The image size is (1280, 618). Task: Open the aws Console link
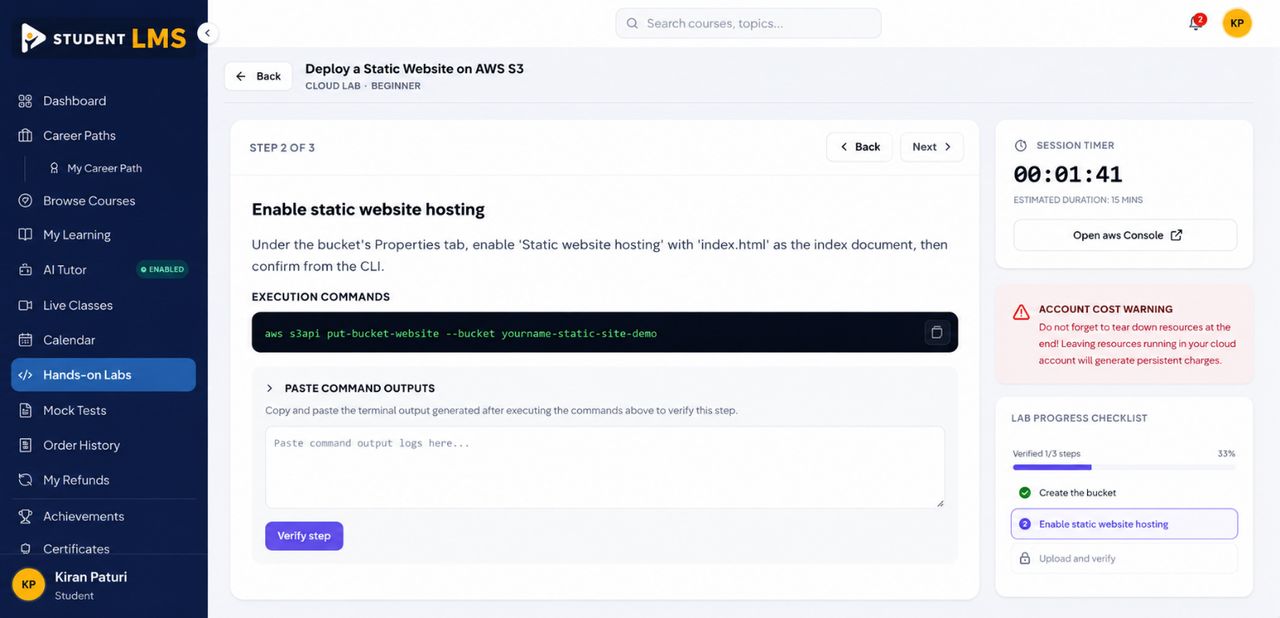[1125, 235]
